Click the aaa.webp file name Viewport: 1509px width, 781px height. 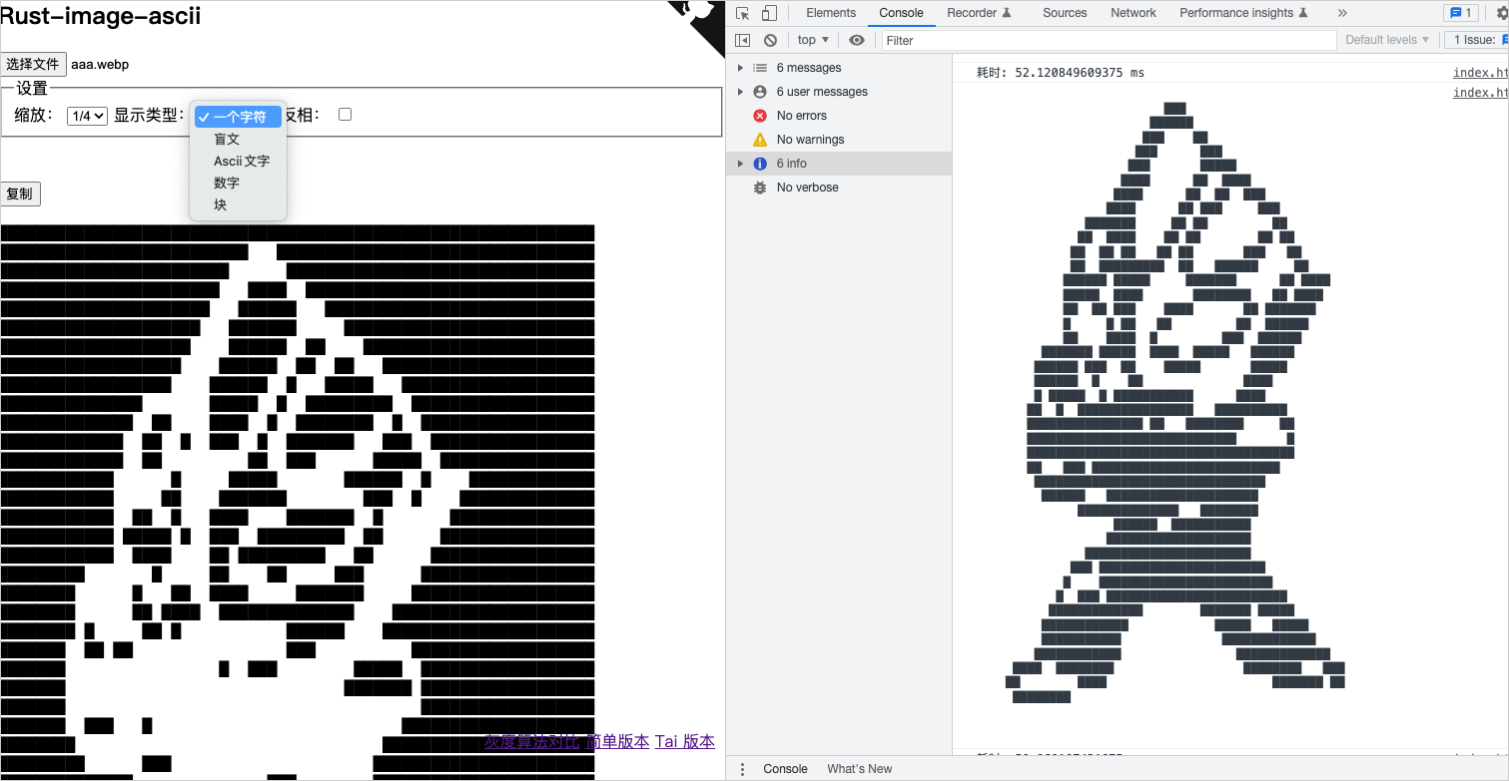coord(100,65)
